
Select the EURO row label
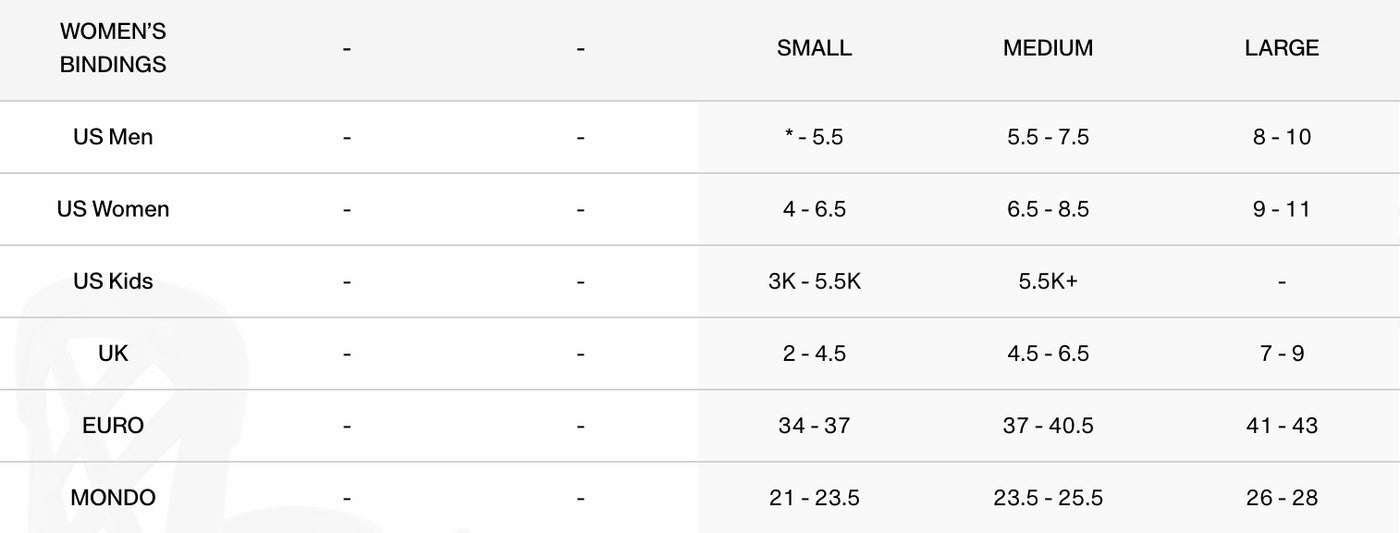click(113, 425)
